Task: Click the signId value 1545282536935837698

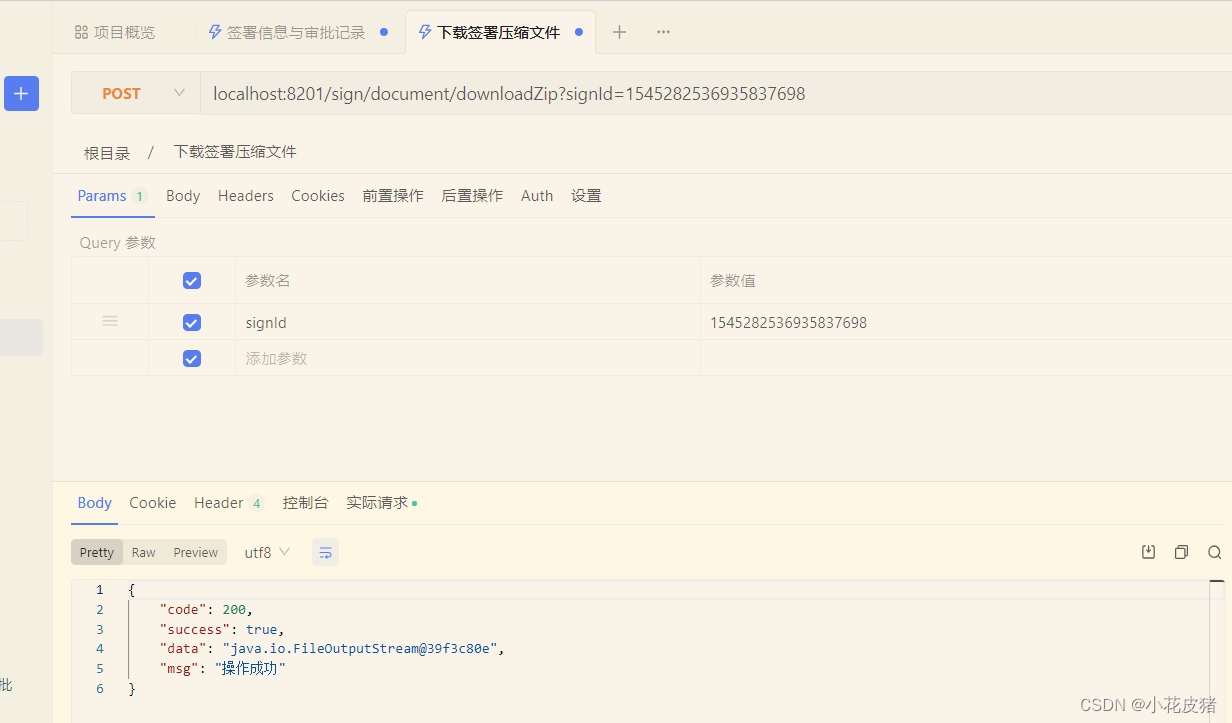Action: pyautogui.click(x=788, y=323)
